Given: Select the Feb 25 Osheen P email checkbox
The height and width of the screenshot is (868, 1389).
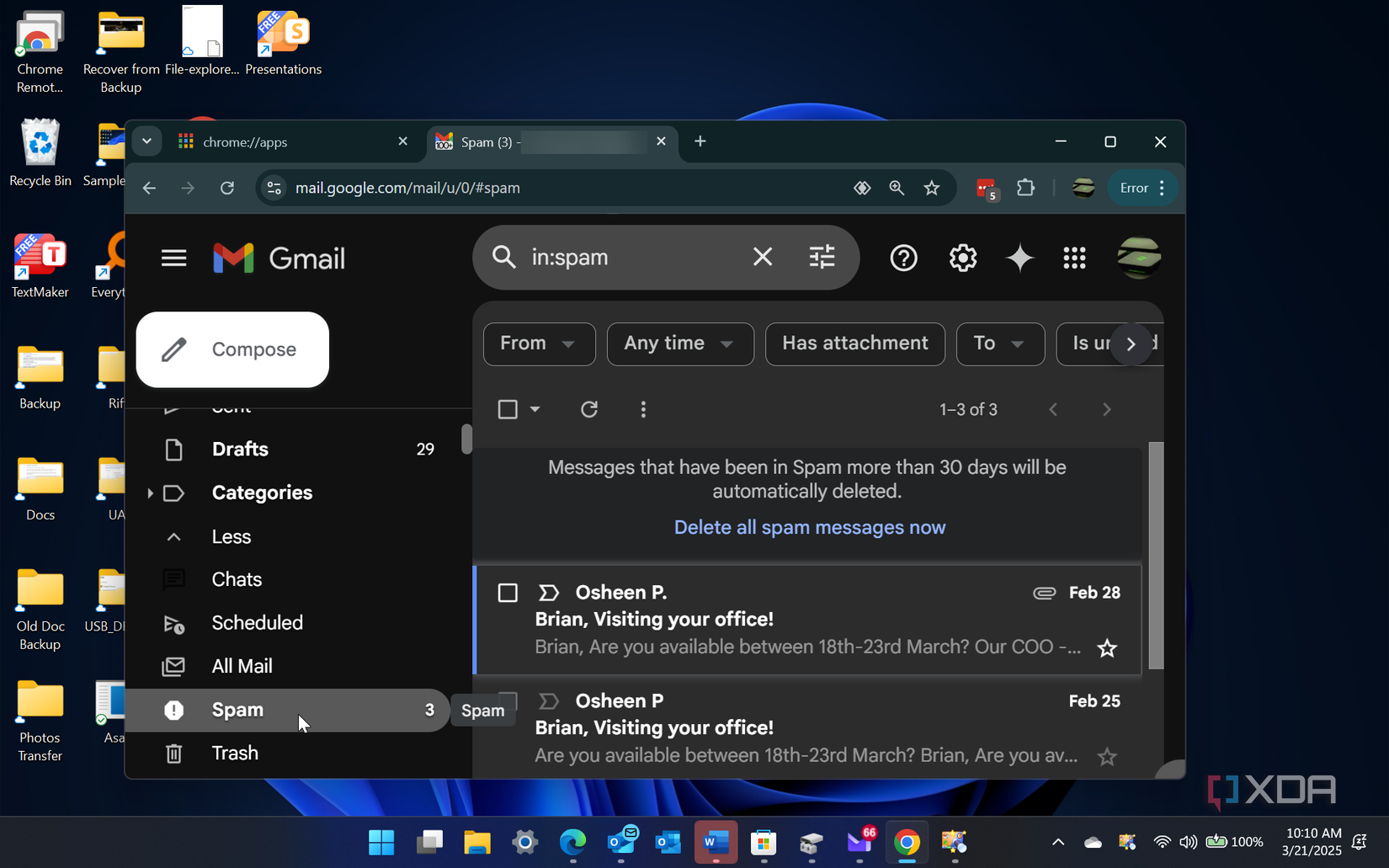Looking at the screenshot, I should point(508,701).
